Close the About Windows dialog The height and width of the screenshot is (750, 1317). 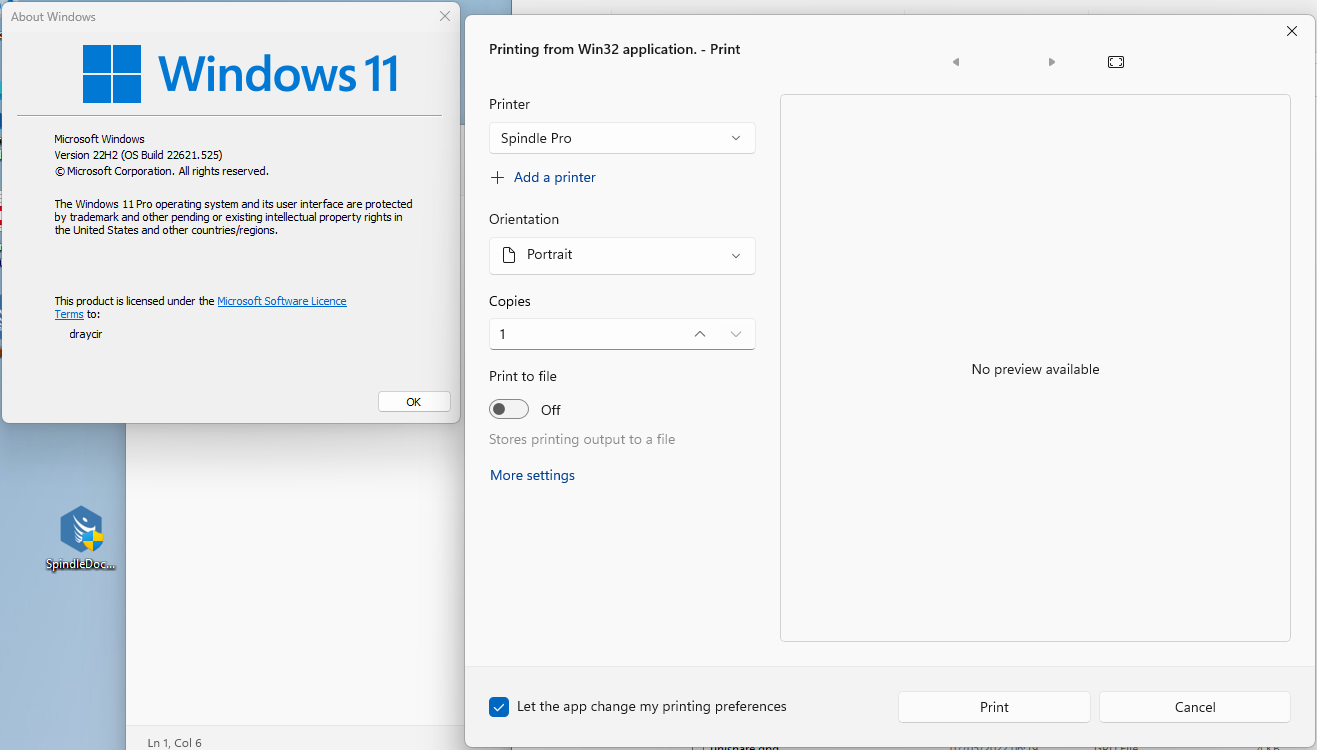[445, 17]
